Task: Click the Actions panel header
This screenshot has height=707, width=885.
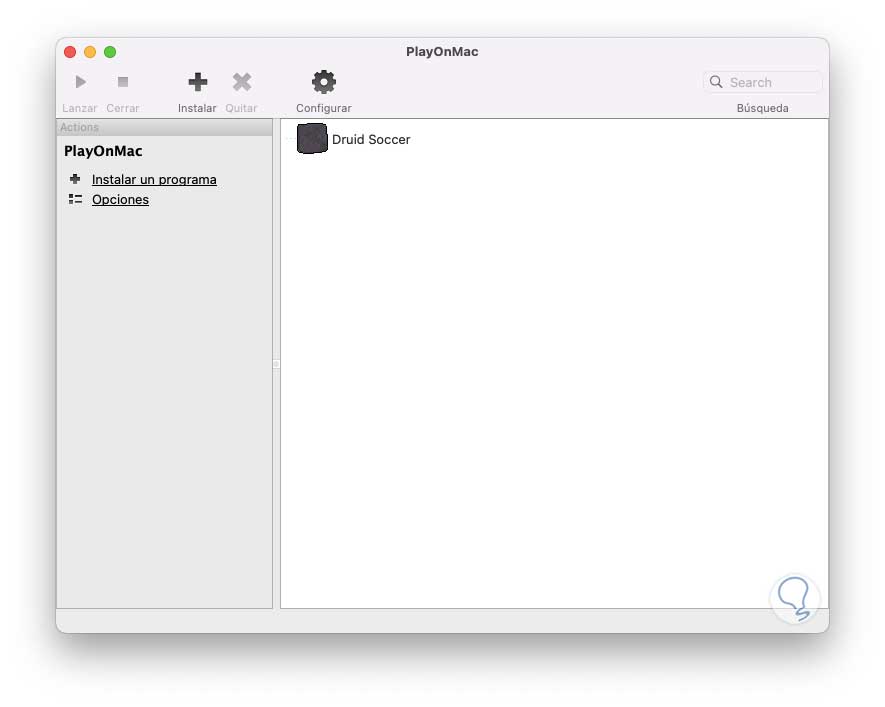Action: [x=164, y=127]
